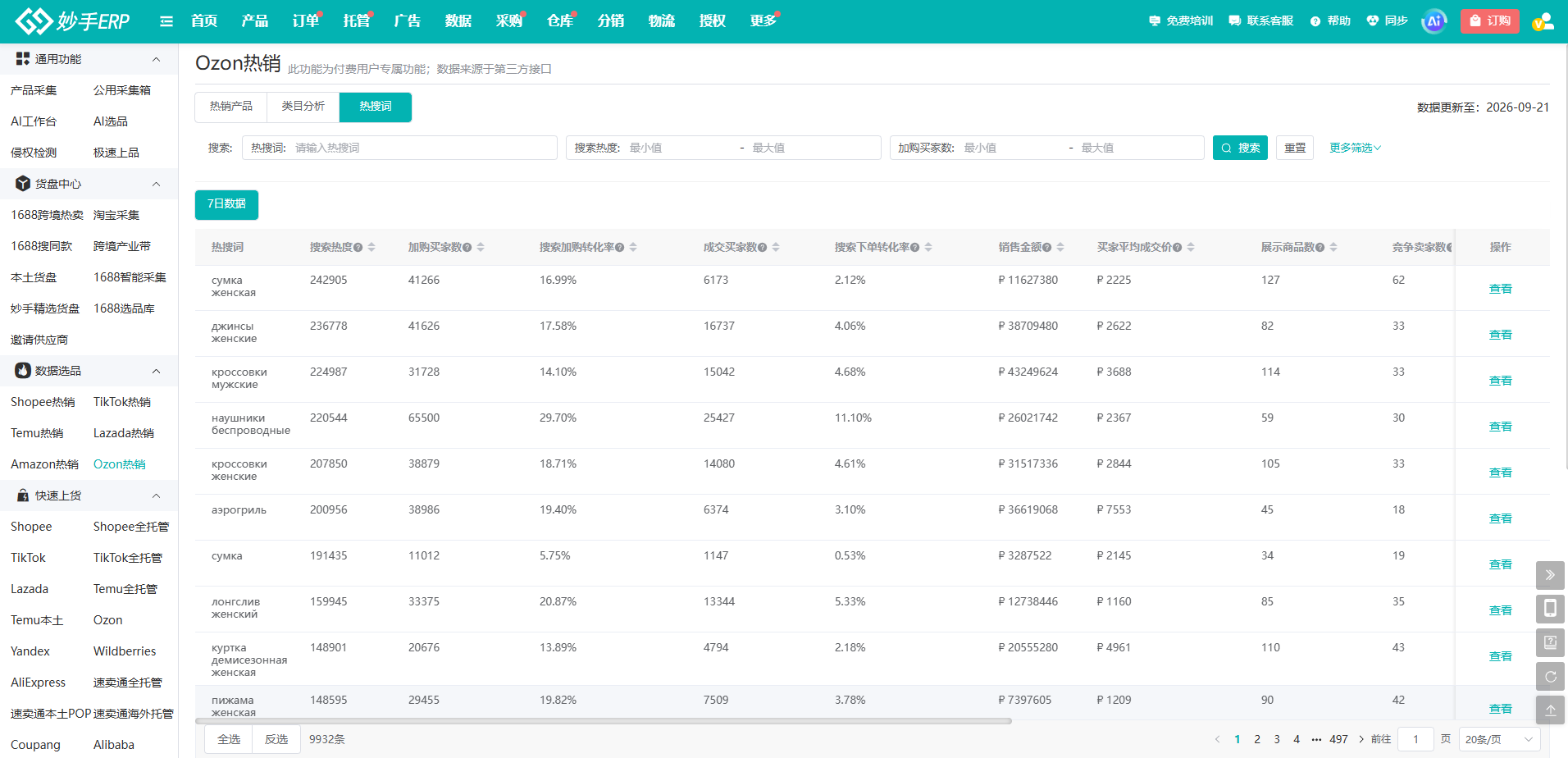Open the 更多 top navigation menu
Screen dimensions: 1568x758
(x=763, y=21)
